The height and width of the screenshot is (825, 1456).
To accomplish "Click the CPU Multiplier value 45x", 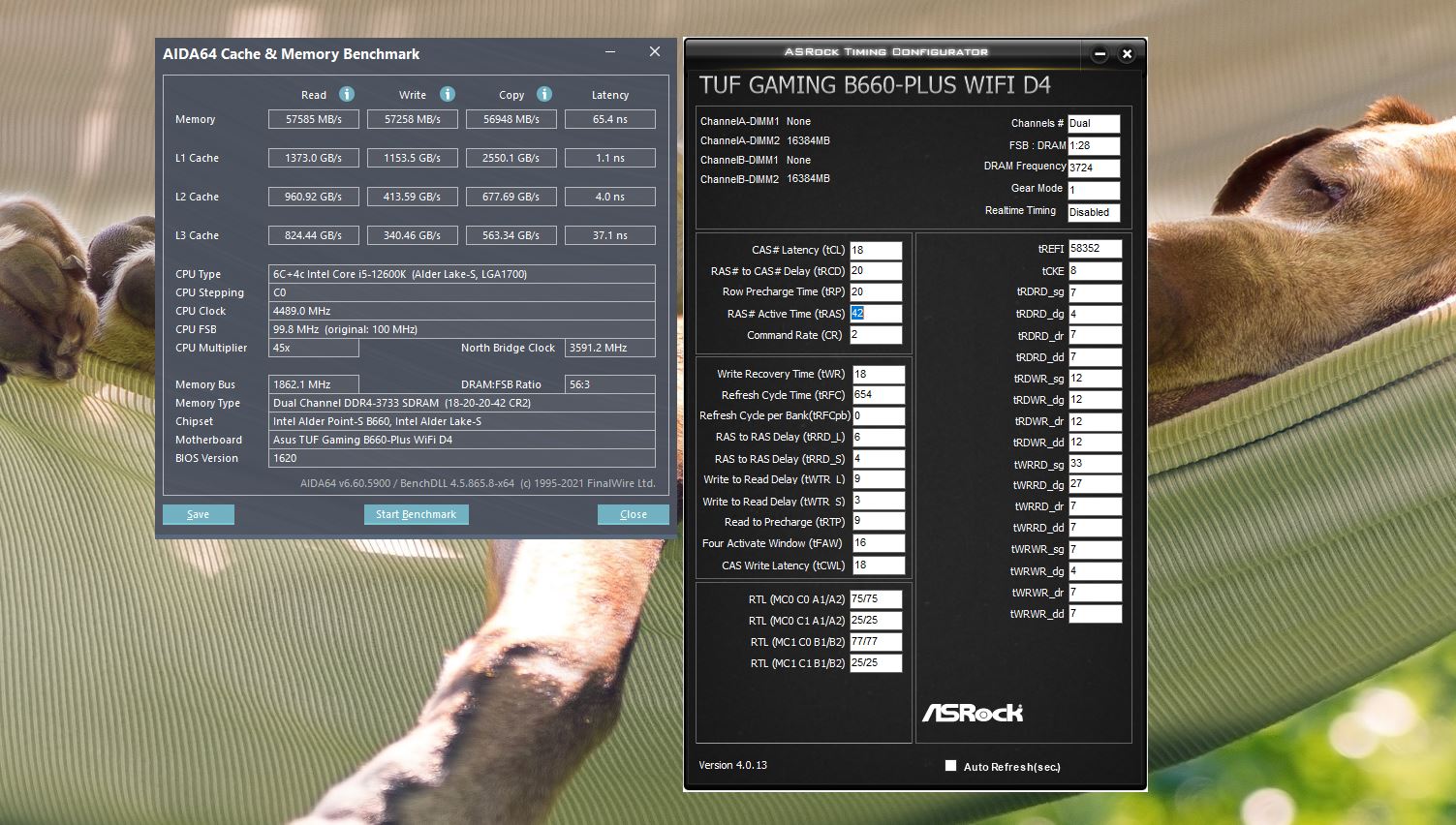I will click(x=314, y=348).
